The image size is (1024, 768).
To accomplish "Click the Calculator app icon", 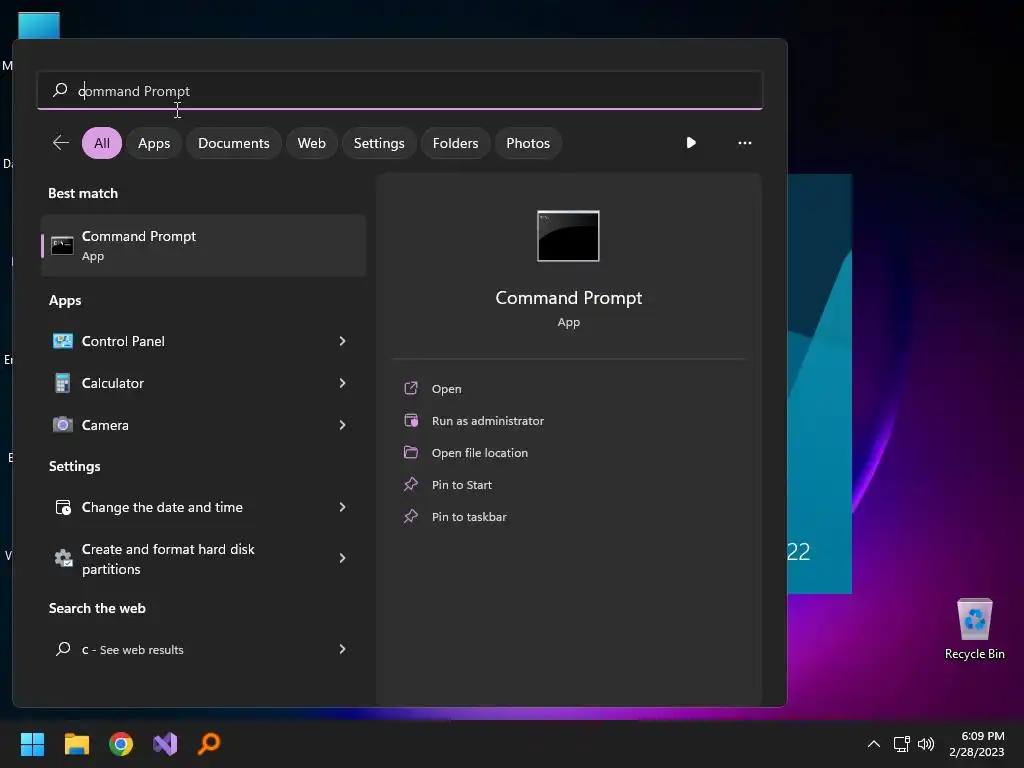I will click(x=63, y=383).
